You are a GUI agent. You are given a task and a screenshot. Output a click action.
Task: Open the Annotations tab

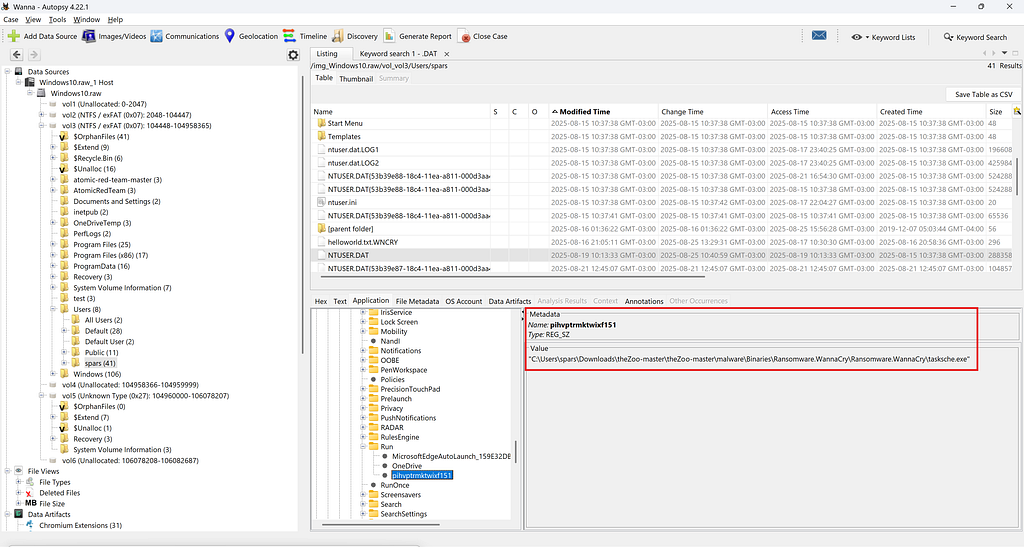point(644,301)
